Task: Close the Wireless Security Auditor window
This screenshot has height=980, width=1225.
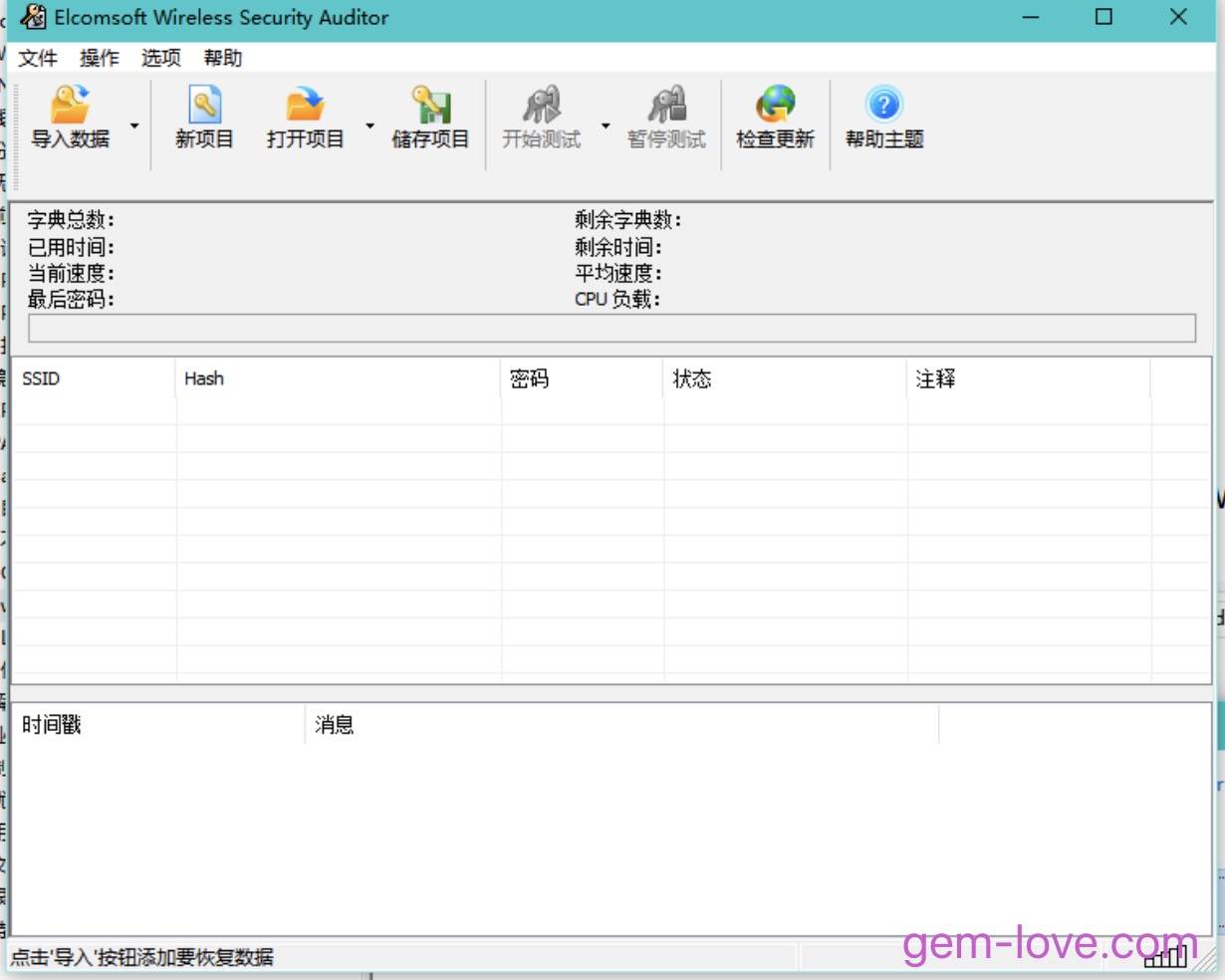Action: [x=1178, y=17]
